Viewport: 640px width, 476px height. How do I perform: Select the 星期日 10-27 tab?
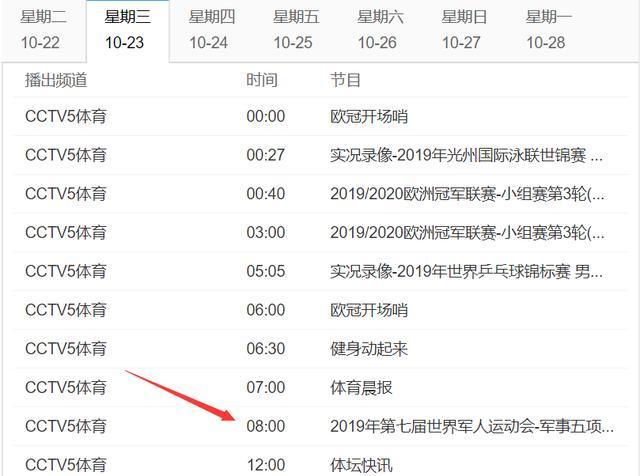click(464, 30)
